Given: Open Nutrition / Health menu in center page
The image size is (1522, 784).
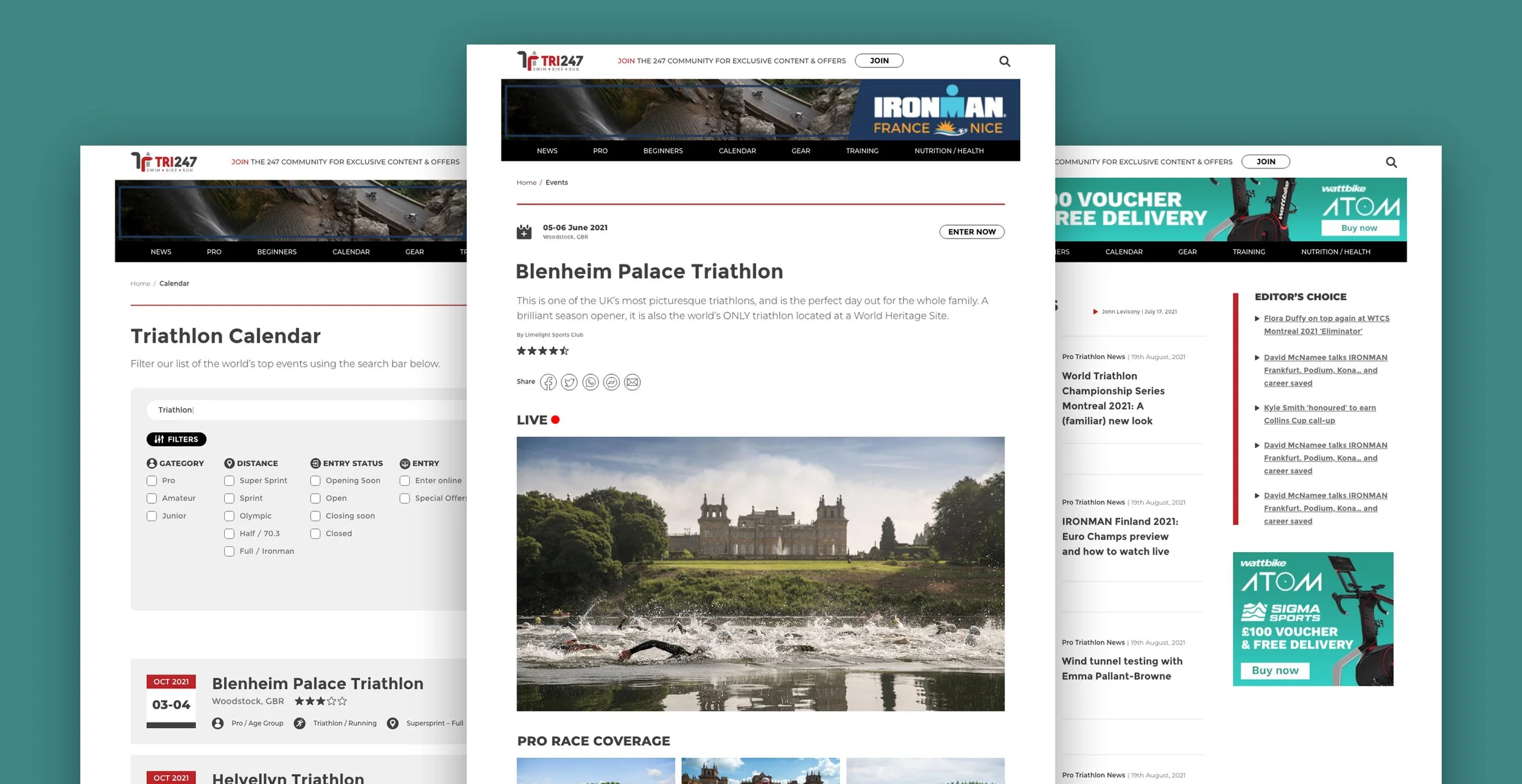Looking at the screenshot, I should point(949,151).
